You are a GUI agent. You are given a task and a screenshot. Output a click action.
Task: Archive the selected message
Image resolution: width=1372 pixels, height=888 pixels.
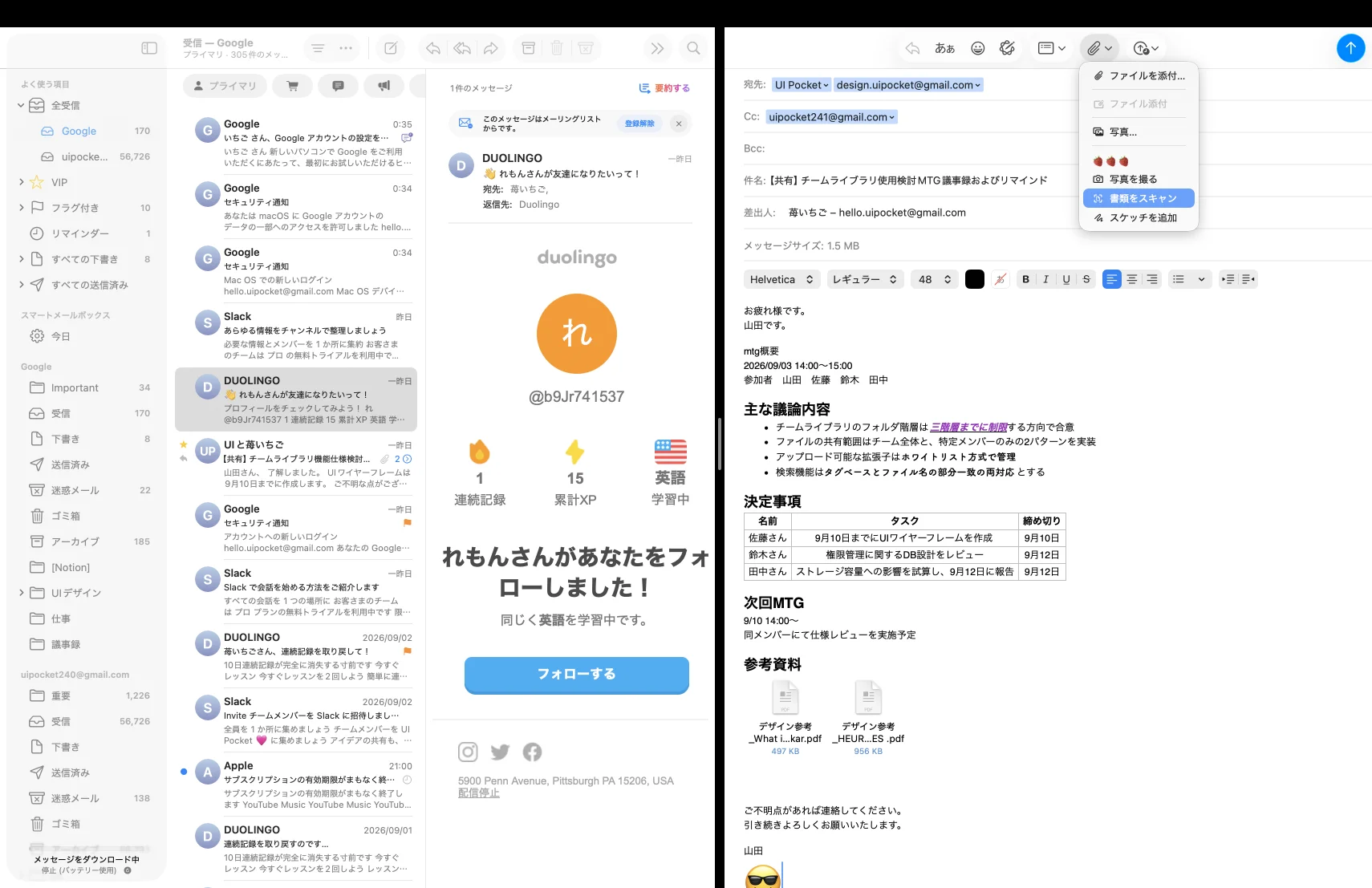528,48
